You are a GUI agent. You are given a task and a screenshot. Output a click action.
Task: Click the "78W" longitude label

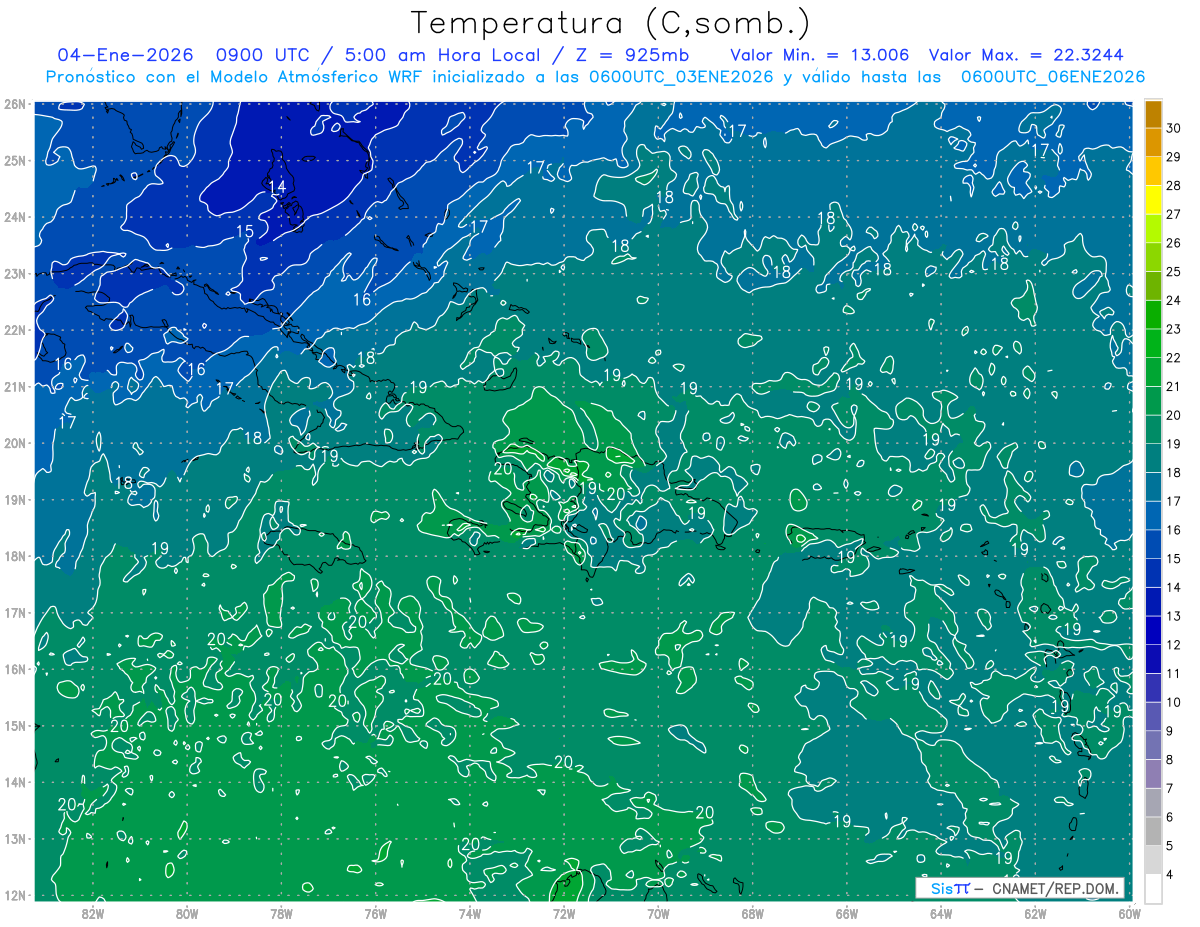click(281, 913)
